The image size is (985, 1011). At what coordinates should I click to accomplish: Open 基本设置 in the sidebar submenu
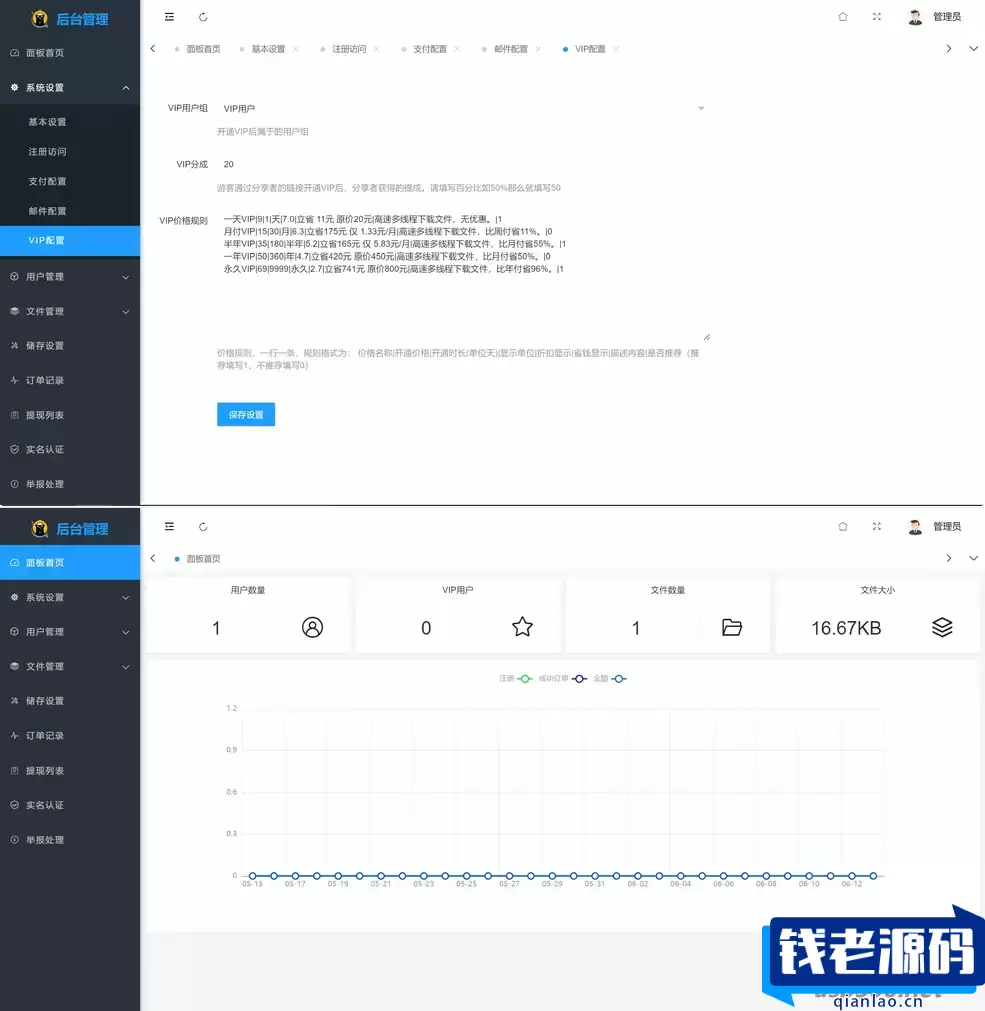[70, 122]
